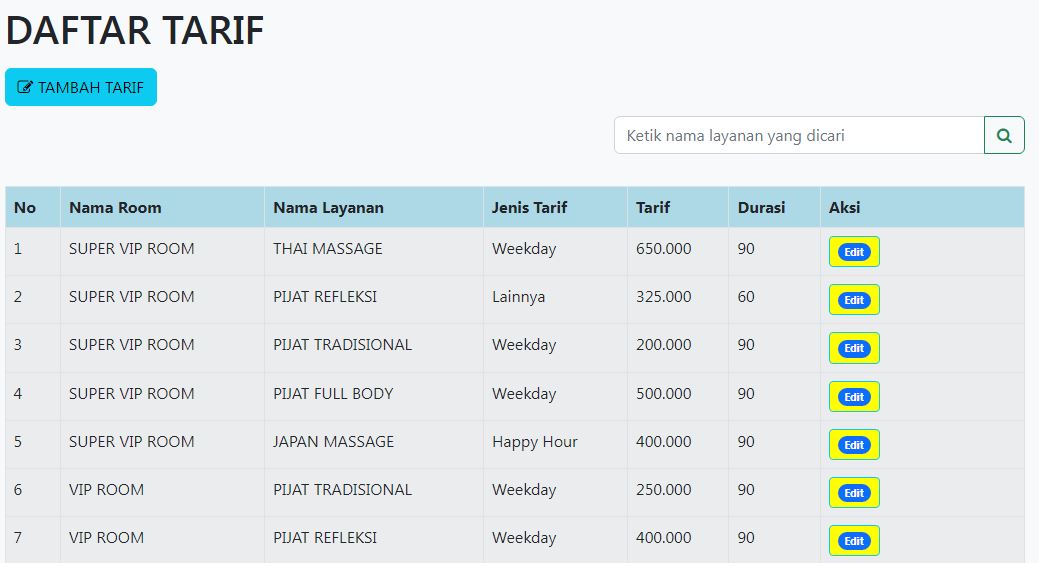Click the pencil icon in Tambah Tarif
The image size is (1039, 563).
25,87
